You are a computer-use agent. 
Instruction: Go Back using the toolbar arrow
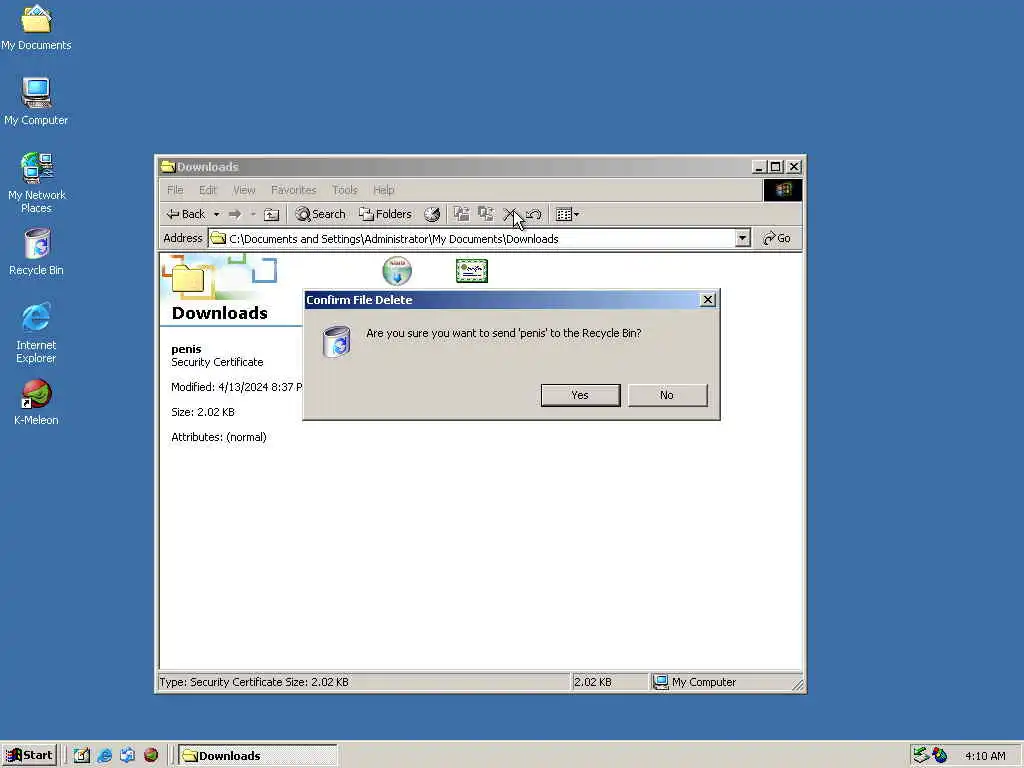pyautogui.click(x=185, y=214)
